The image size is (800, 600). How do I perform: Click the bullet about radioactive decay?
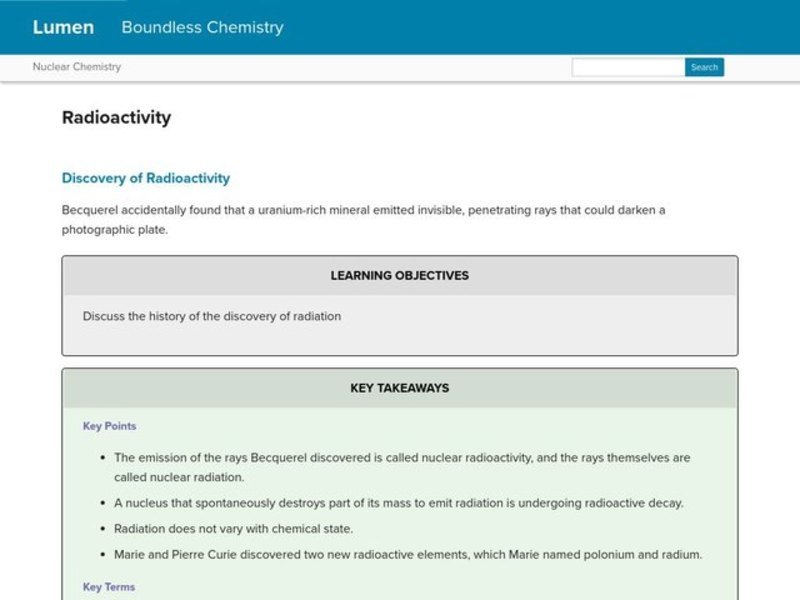pyautogui.click(x=398, y=503)
